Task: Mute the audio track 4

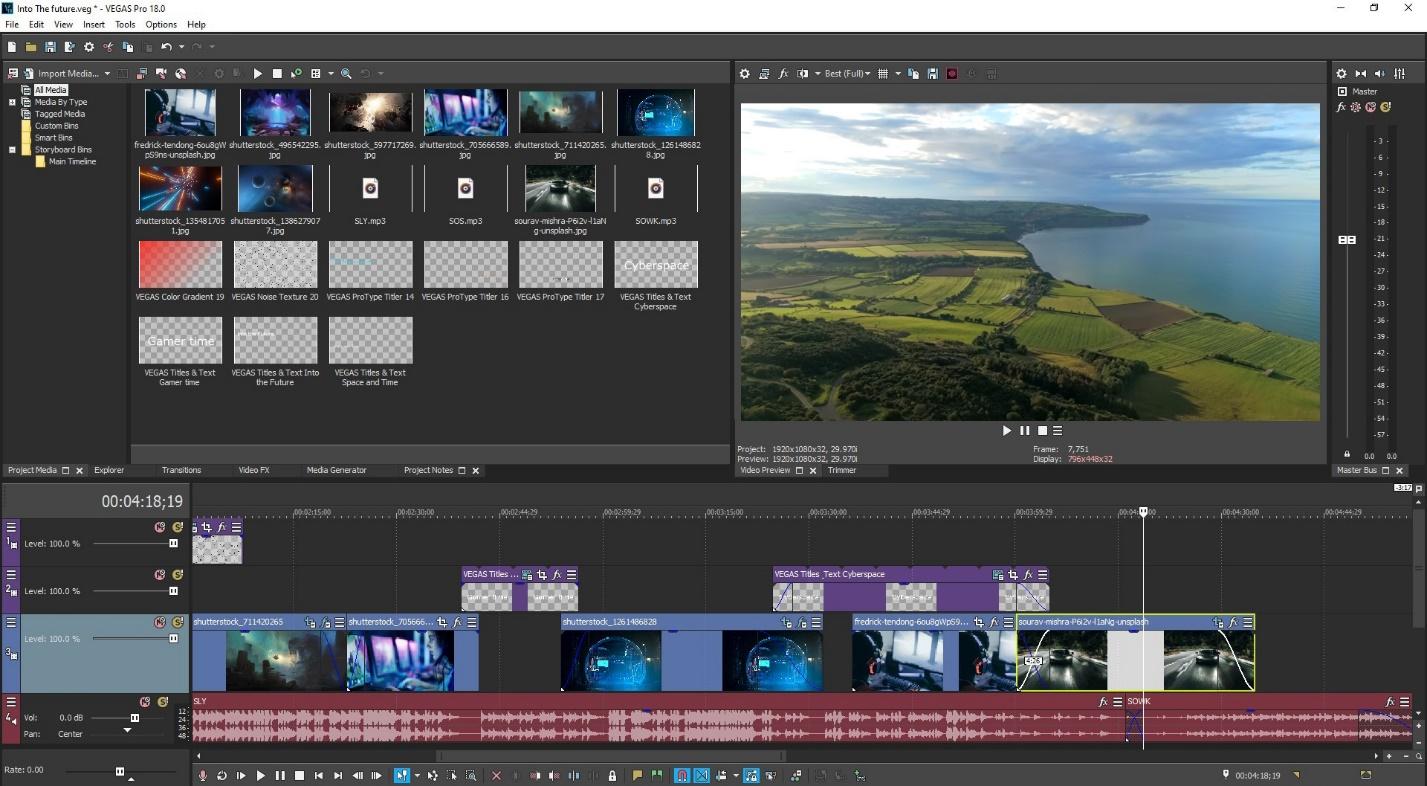Action: [x=145, y=702]
